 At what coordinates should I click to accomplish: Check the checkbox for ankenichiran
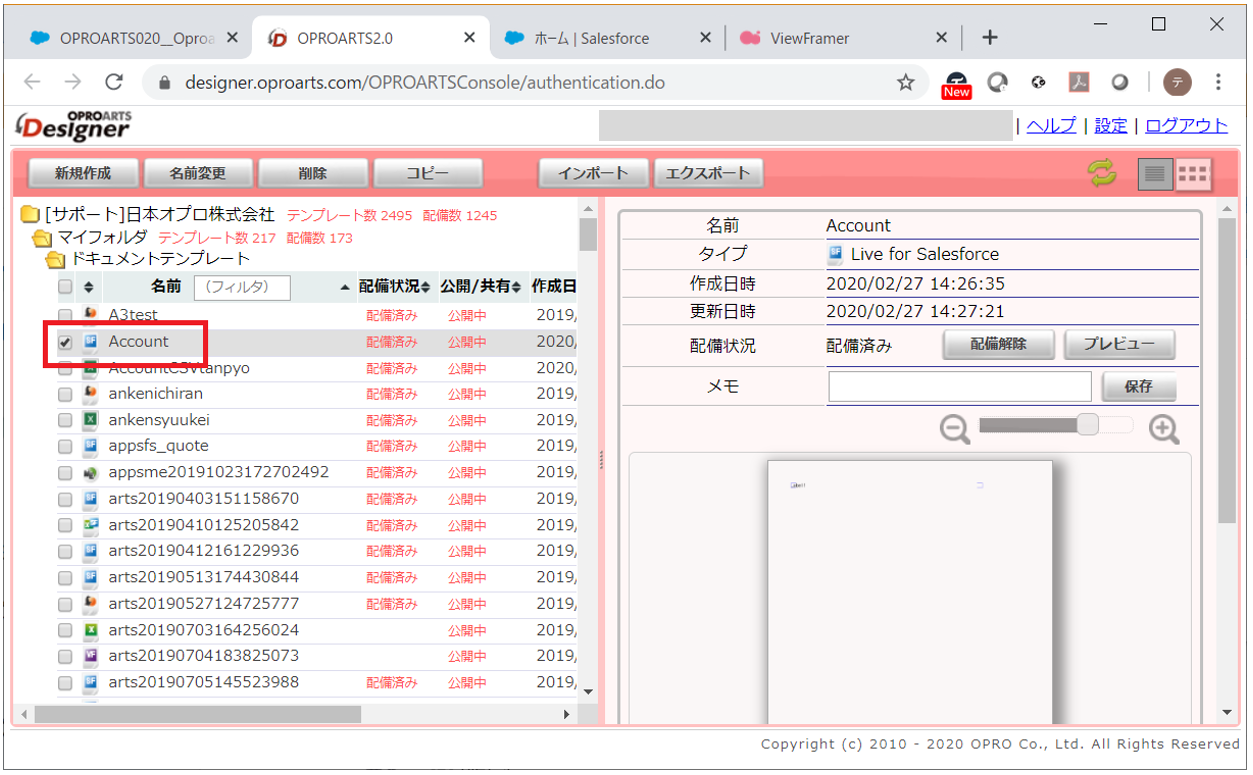coord(65,394)
